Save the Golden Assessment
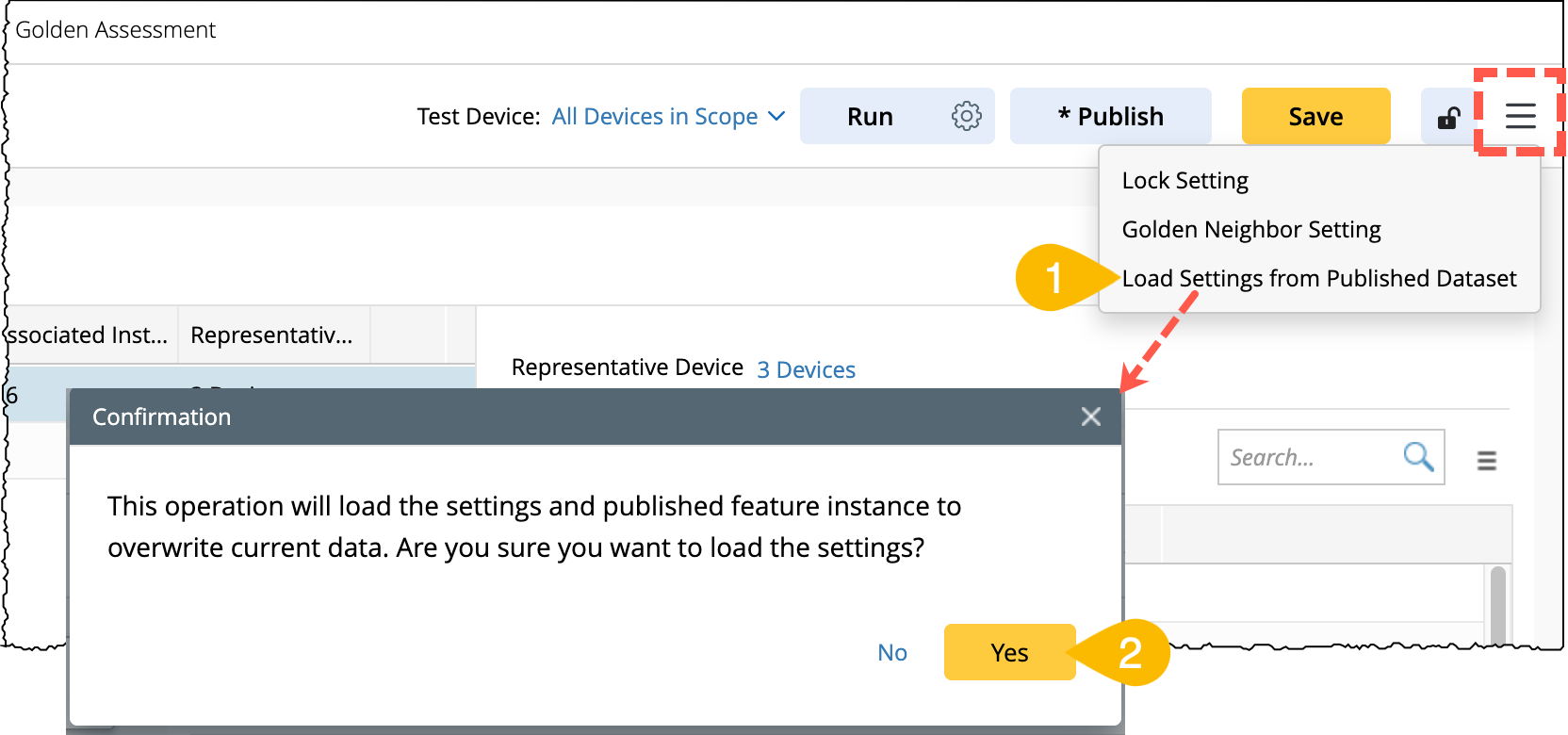The image size is (1568, 735). coord(1315,116)
